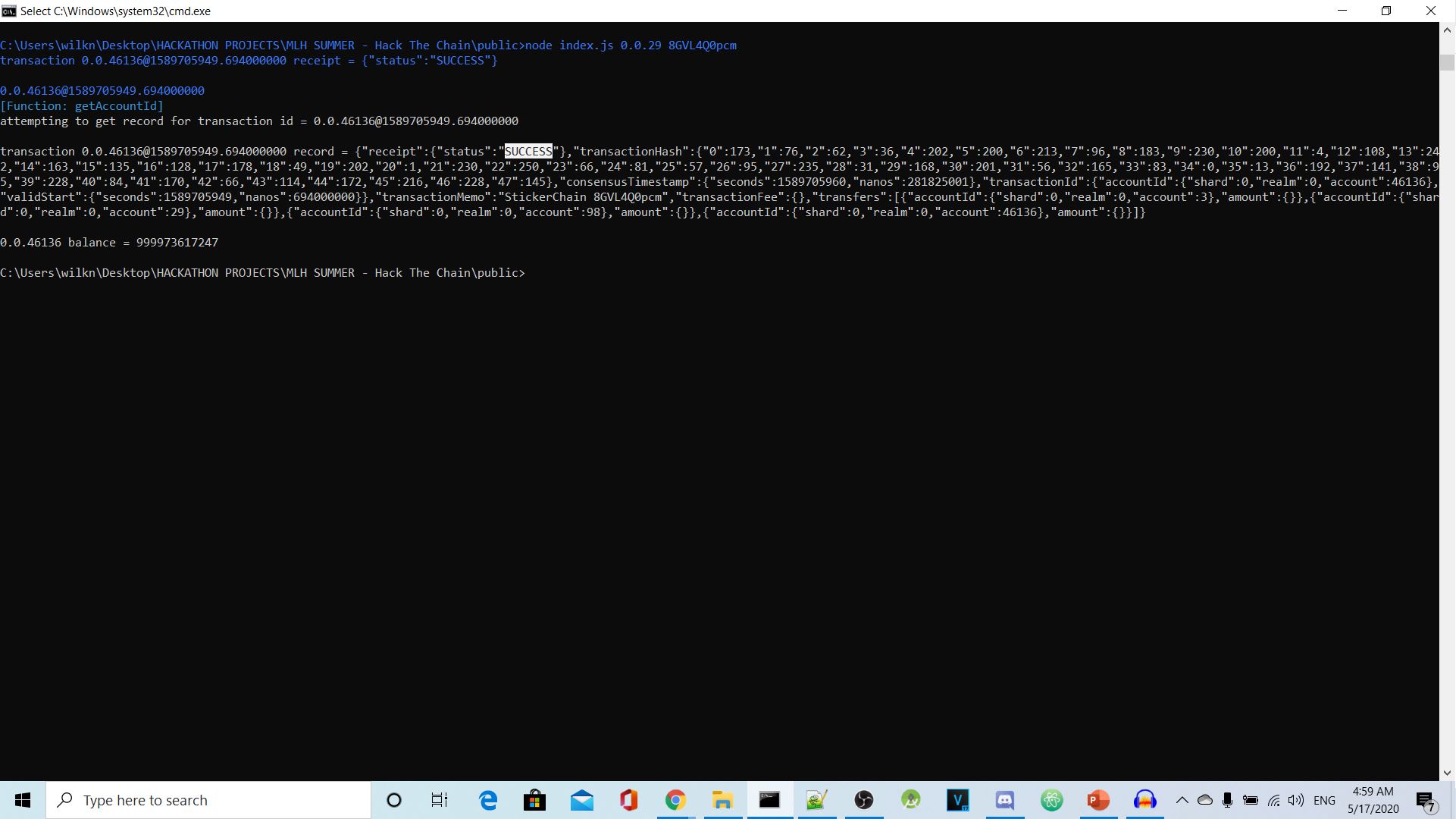Open Microsoft Store from the taskbar
Viewport: 1456px width, 819px height.
[x=535, y=800]
